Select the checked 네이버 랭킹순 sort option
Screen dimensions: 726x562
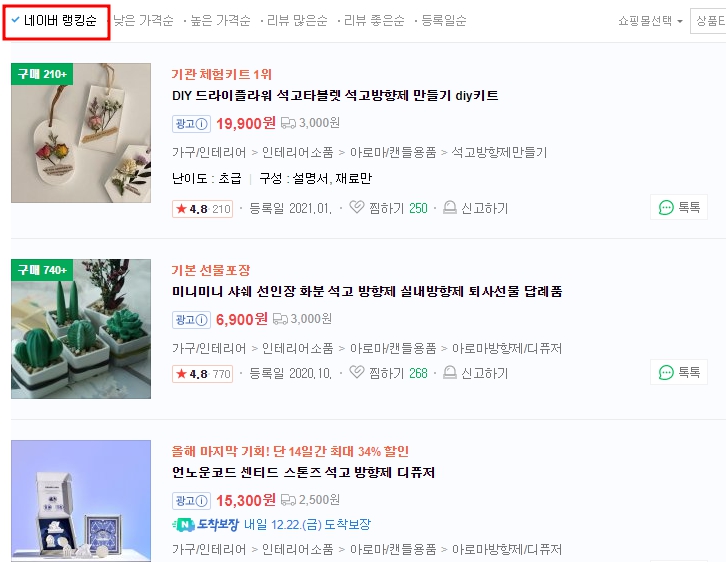(x=54, y=20)
